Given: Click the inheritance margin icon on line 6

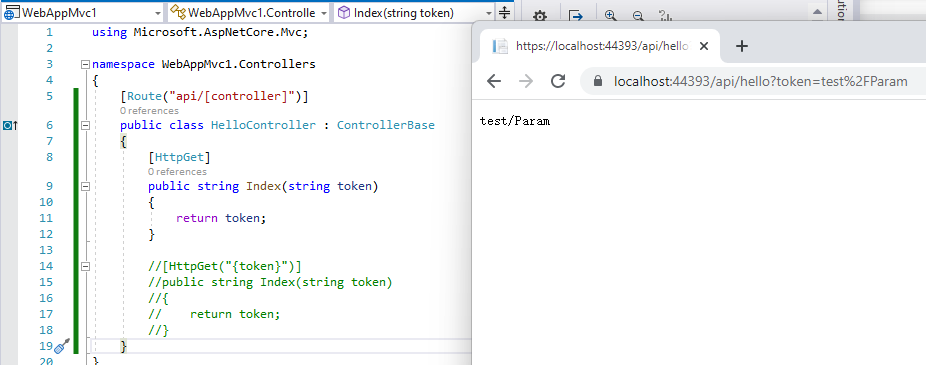Looking at the screenshot, I should tap(9, 125).
